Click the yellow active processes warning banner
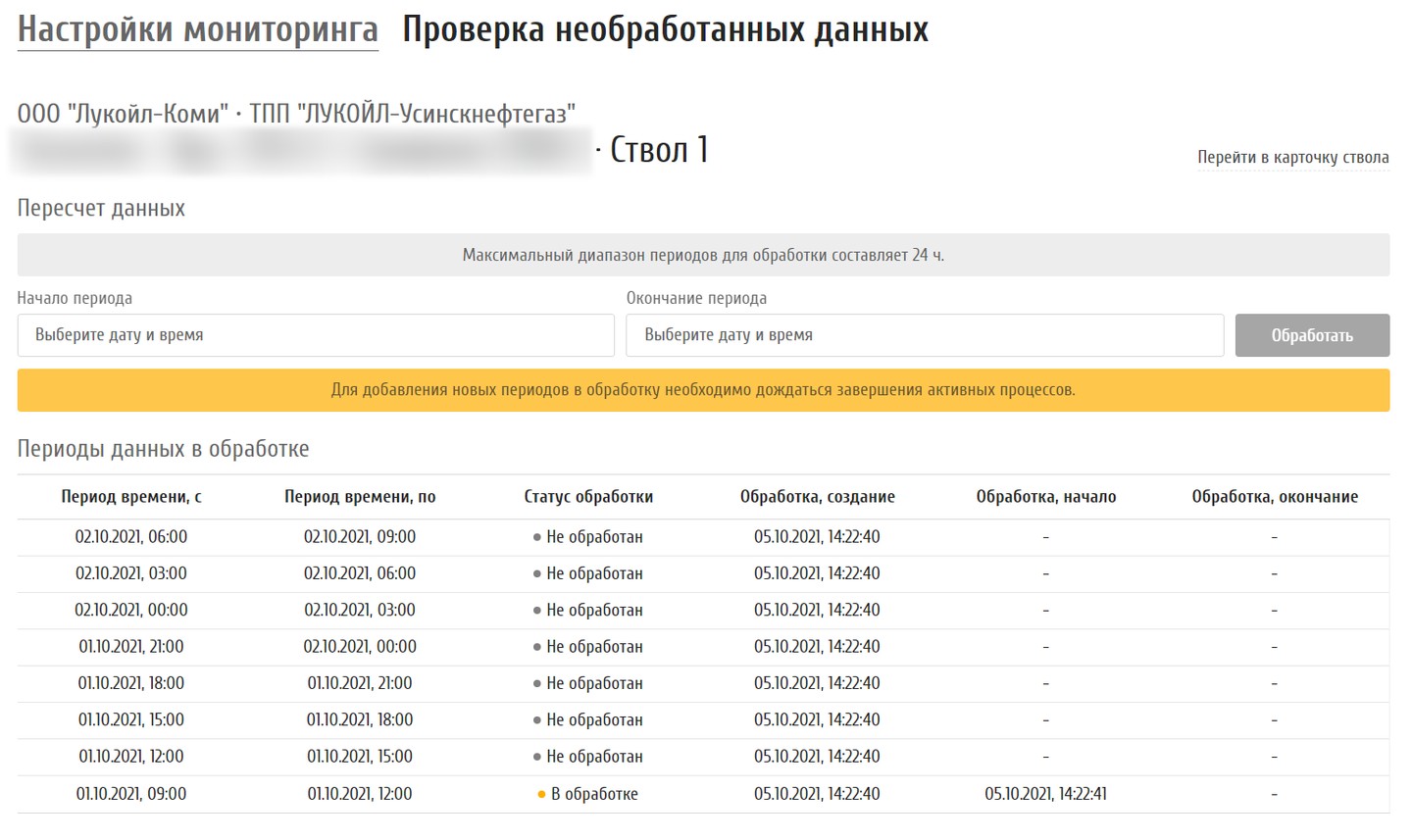 point(703,390)
